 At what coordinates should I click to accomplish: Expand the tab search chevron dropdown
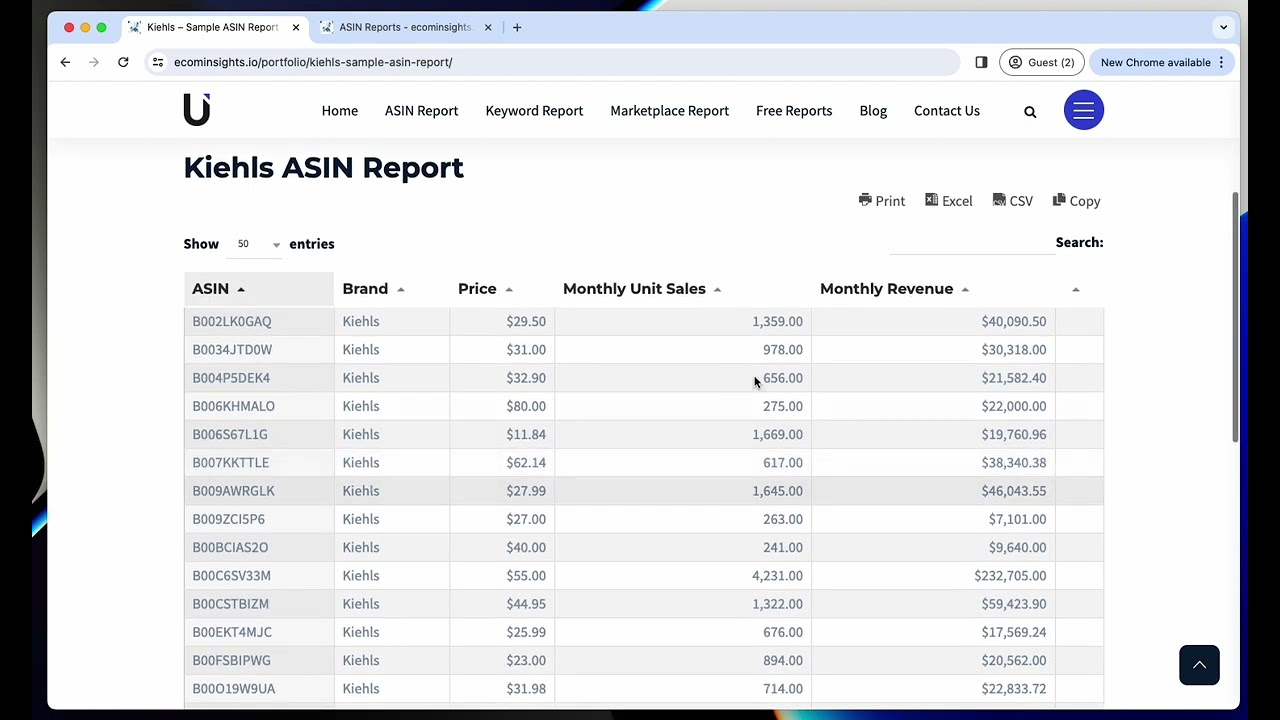tap(1223, 27)
